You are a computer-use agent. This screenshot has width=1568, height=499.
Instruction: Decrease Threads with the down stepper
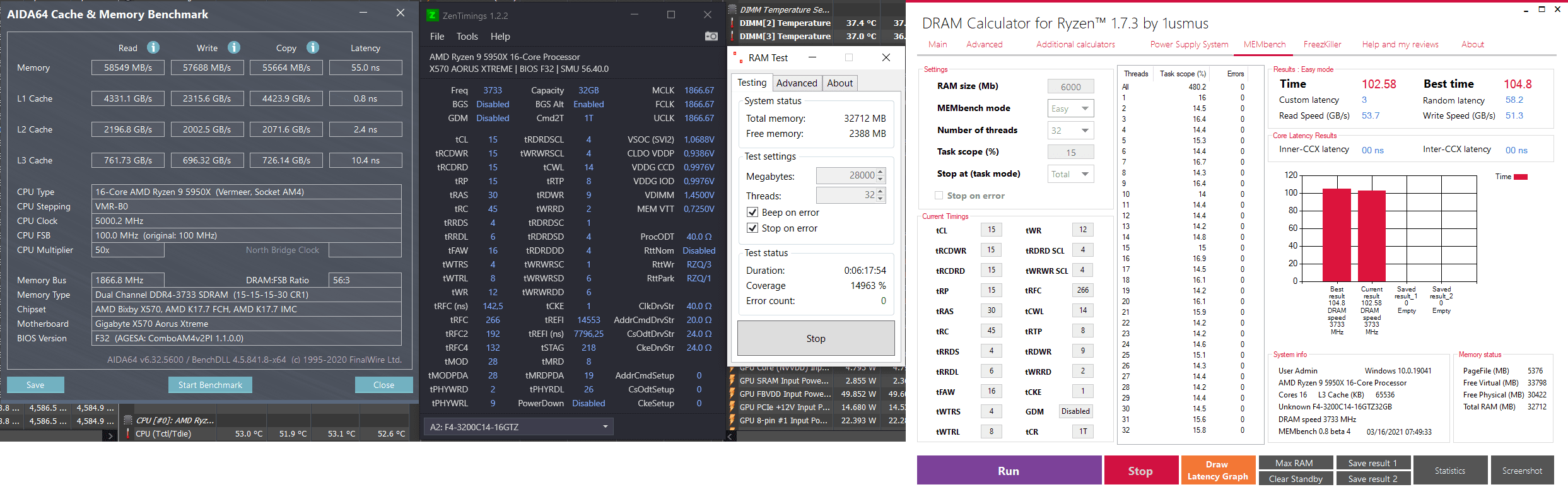(881, 199)
